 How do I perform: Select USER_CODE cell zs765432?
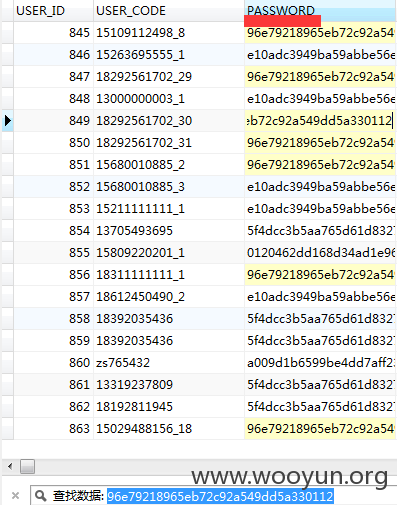[x=169, y=363]
